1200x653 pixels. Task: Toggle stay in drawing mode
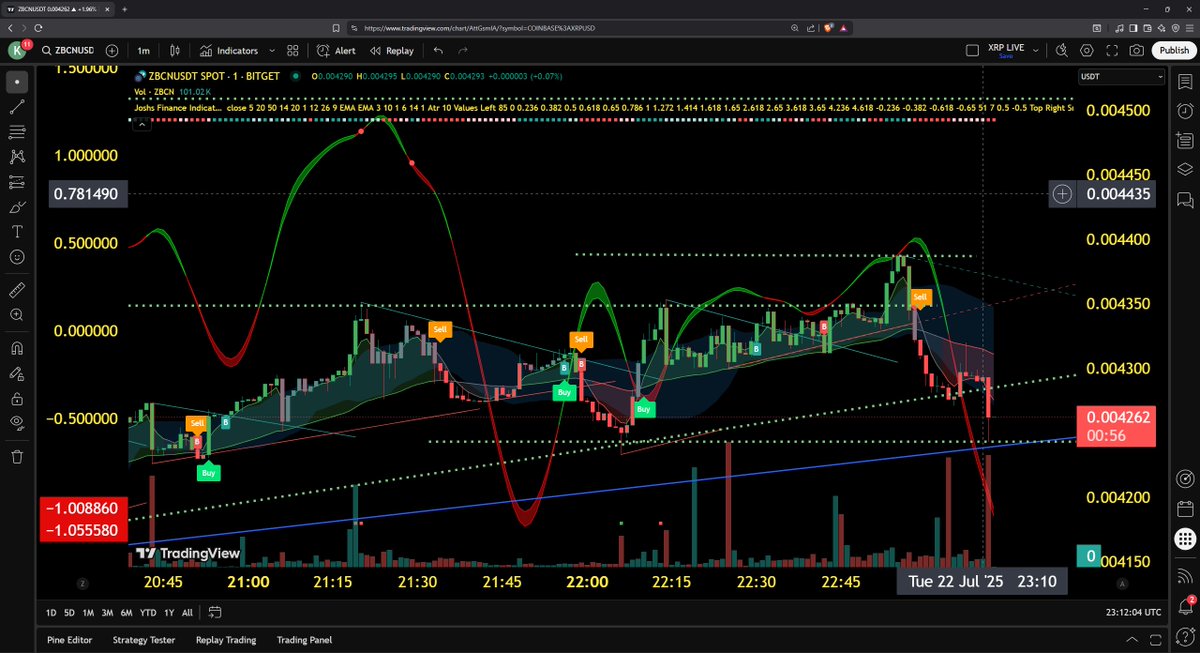click(x=17, y=374)
